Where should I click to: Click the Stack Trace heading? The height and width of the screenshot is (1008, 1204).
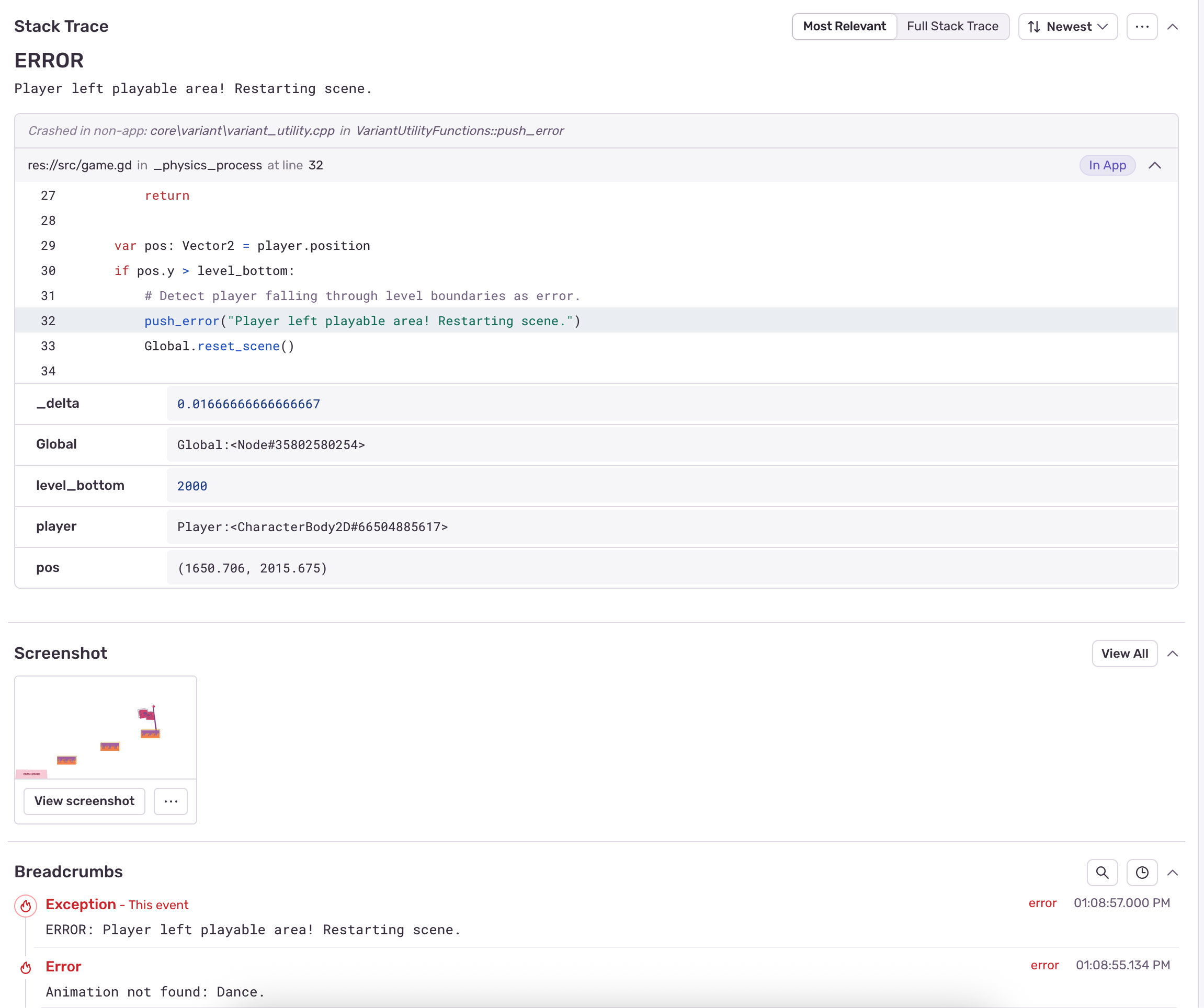[x=61, y=26]
